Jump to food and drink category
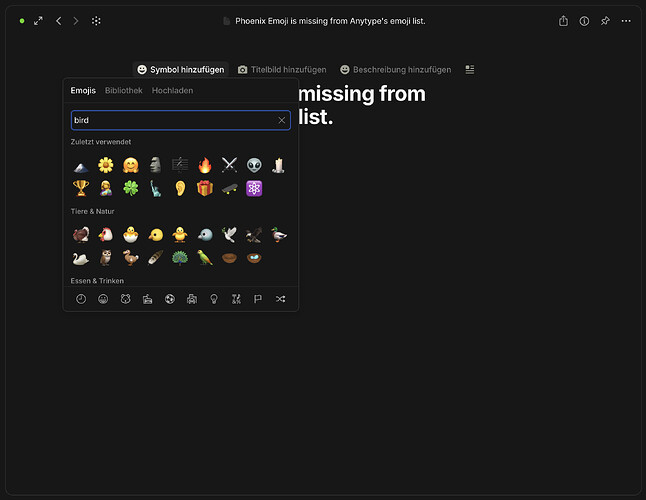The width and height of the screenshot is (646, 500). 147,299
